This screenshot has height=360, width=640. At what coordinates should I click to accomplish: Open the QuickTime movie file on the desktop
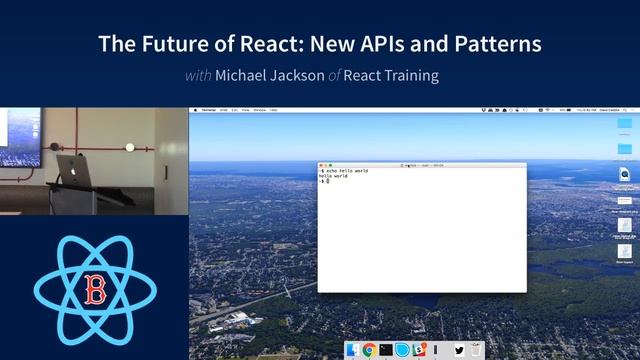[624, 175]
